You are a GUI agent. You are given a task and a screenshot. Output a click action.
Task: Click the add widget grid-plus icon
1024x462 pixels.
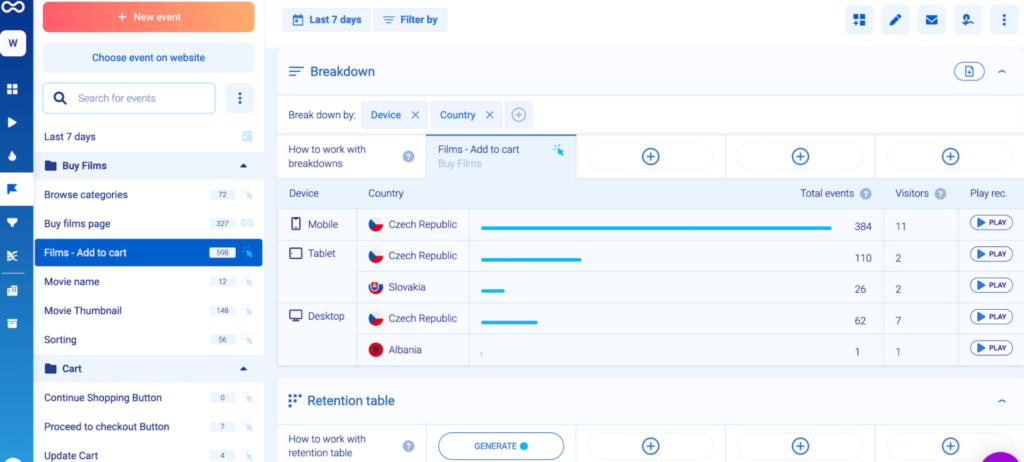coord(859,20)
